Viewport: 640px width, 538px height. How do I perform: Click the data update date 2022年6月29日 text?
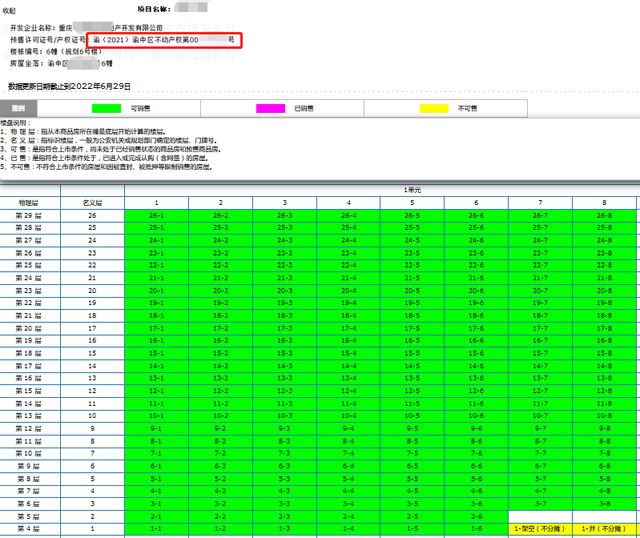click(100, 87)
